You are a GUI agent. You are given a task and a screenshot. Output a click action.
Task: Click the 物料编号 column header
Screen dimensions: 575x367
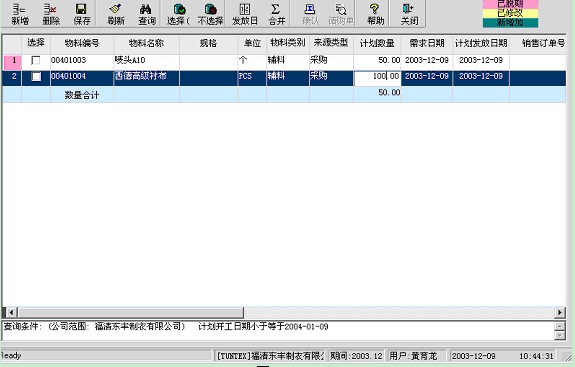(x=82, y=43)
